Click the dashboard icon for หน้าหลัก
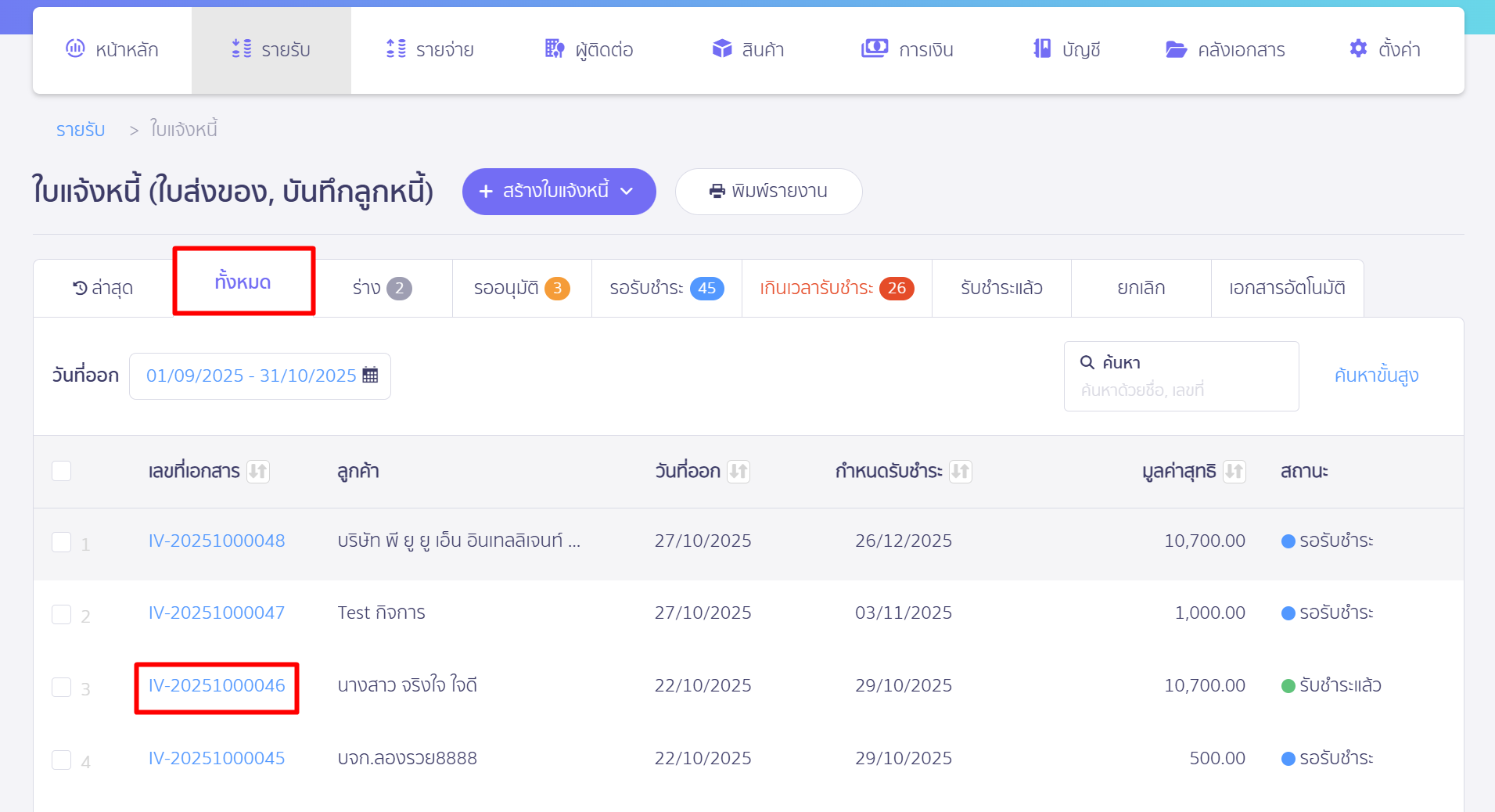The image size is (1495, 812). pos(75,49)
